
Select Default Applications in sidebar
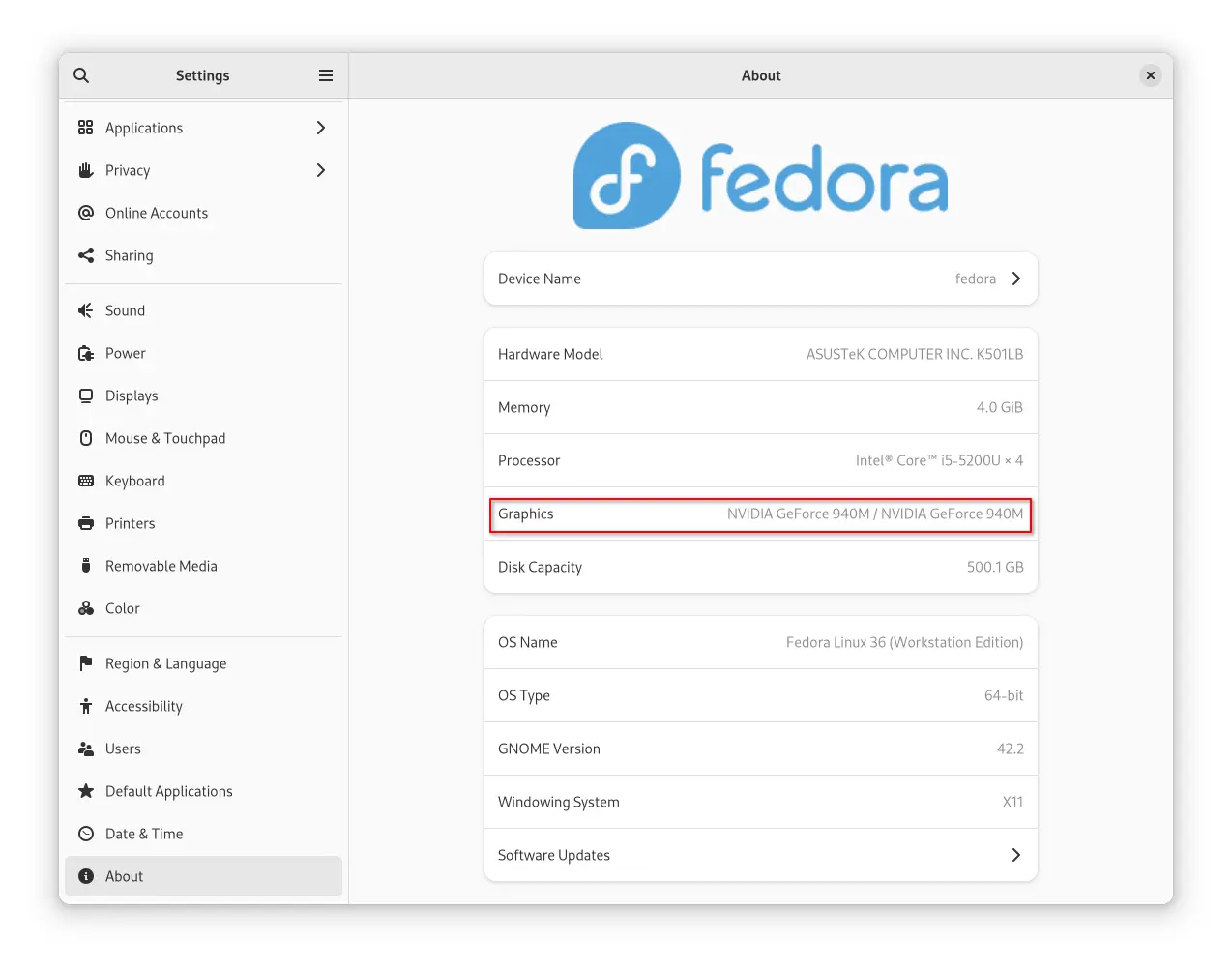(169, 791)
